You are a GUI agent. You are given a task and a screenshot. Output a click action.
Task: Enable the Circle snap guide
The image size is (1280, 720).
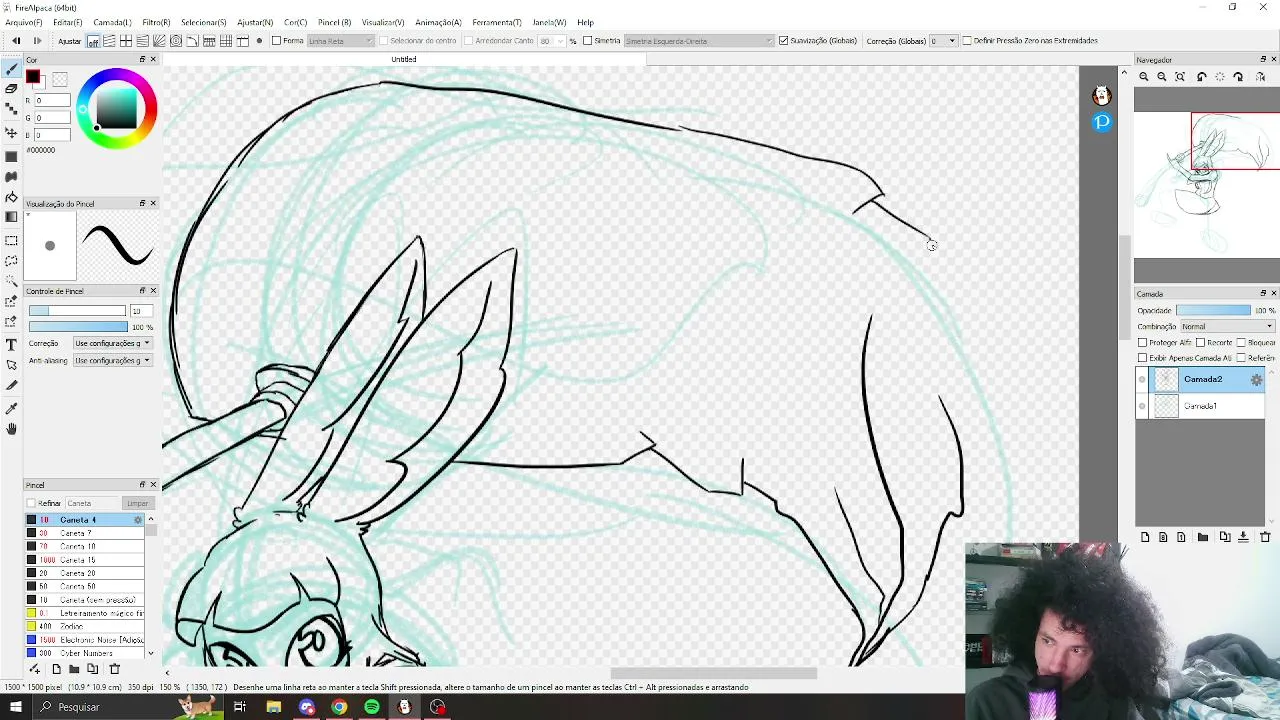(176, 41)
